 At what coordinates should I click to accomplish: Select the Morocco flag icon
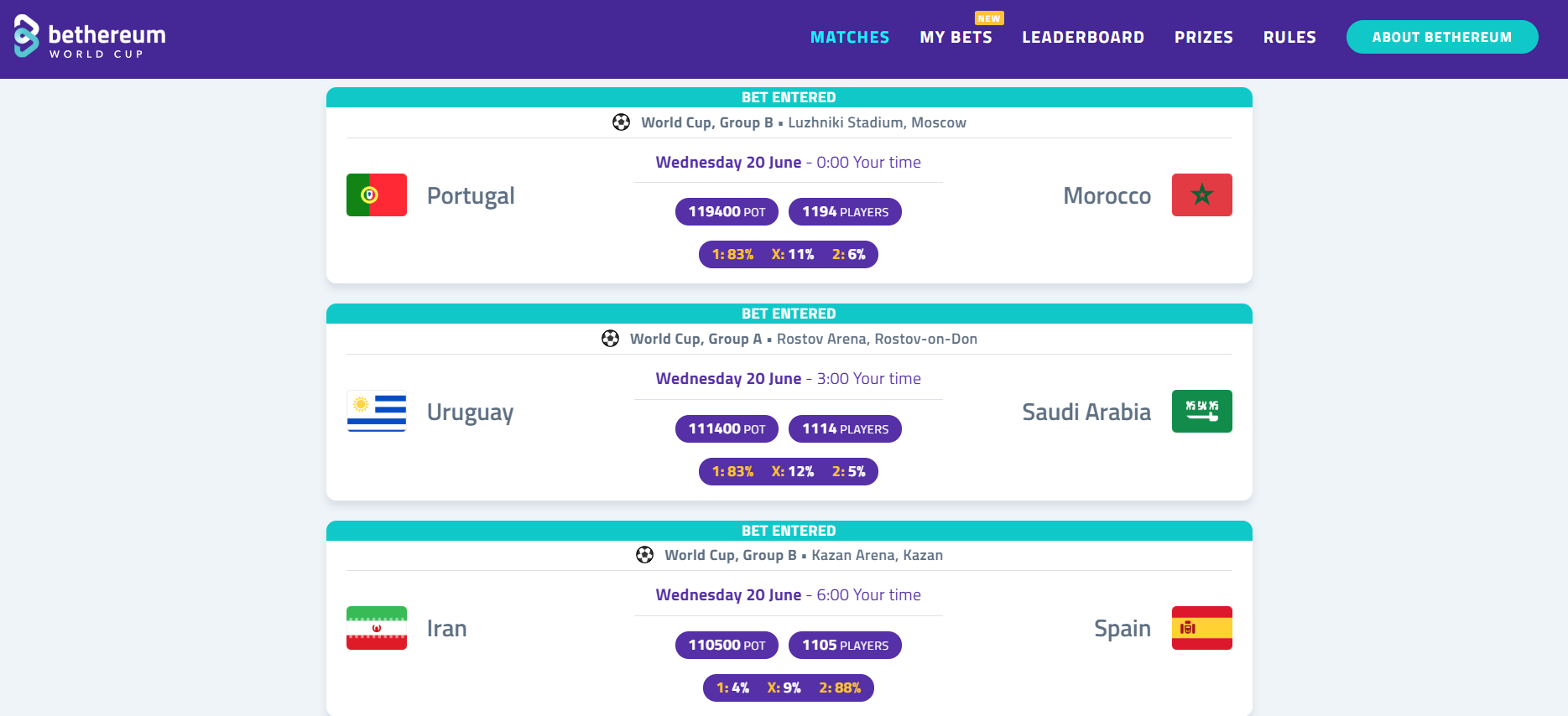1202,195
